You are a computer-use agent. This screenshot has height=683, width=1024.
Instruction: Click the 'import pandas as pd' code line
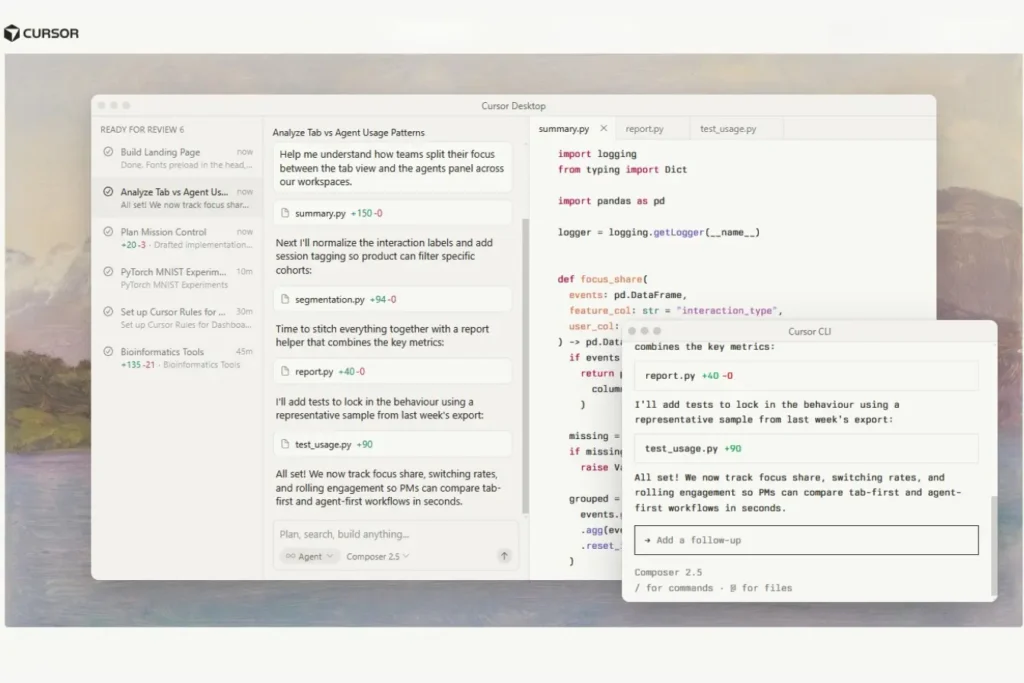611,200
